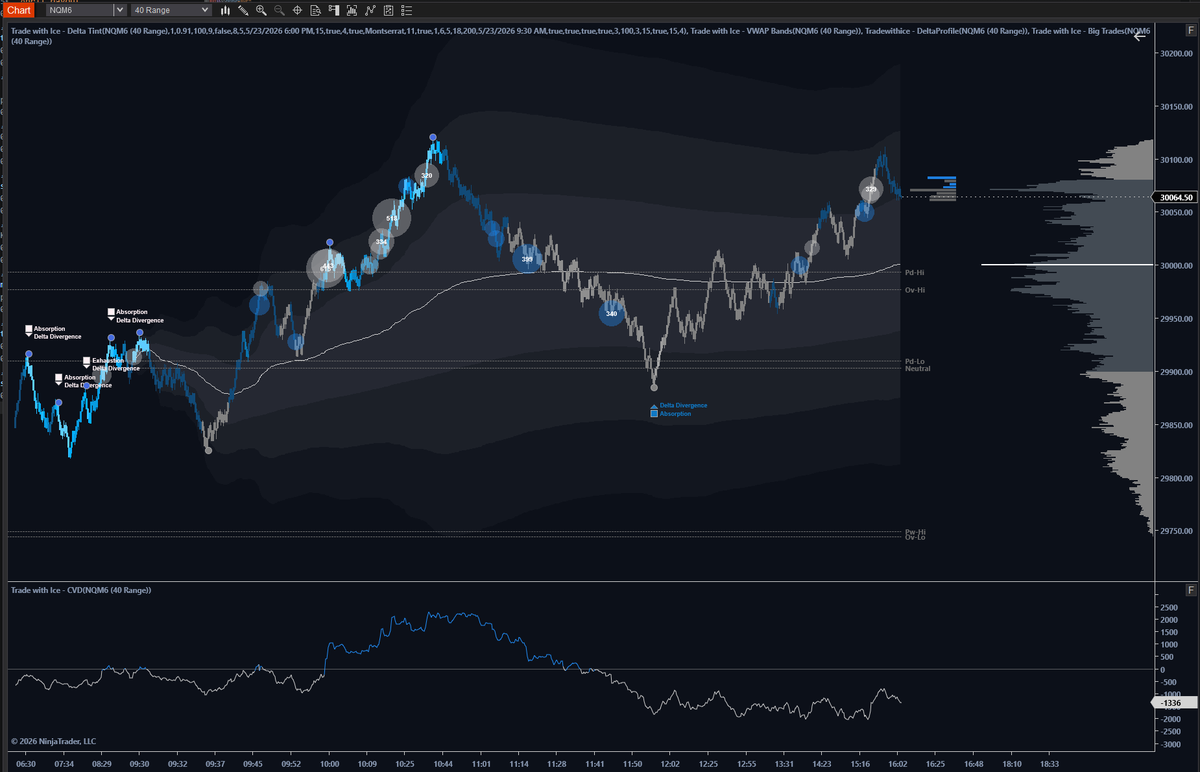
Task: Open the NQM6 instrument dropdown arrow
Action: [120, 10]
